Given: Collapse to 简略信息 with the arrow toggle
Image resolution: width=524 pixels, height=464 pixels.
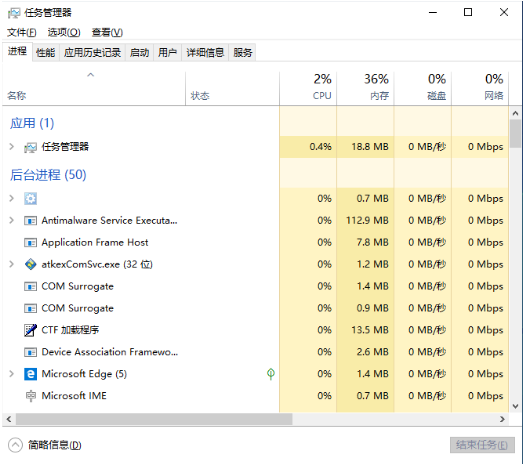Looking at the screenshot, I should [x=15, y=445].
